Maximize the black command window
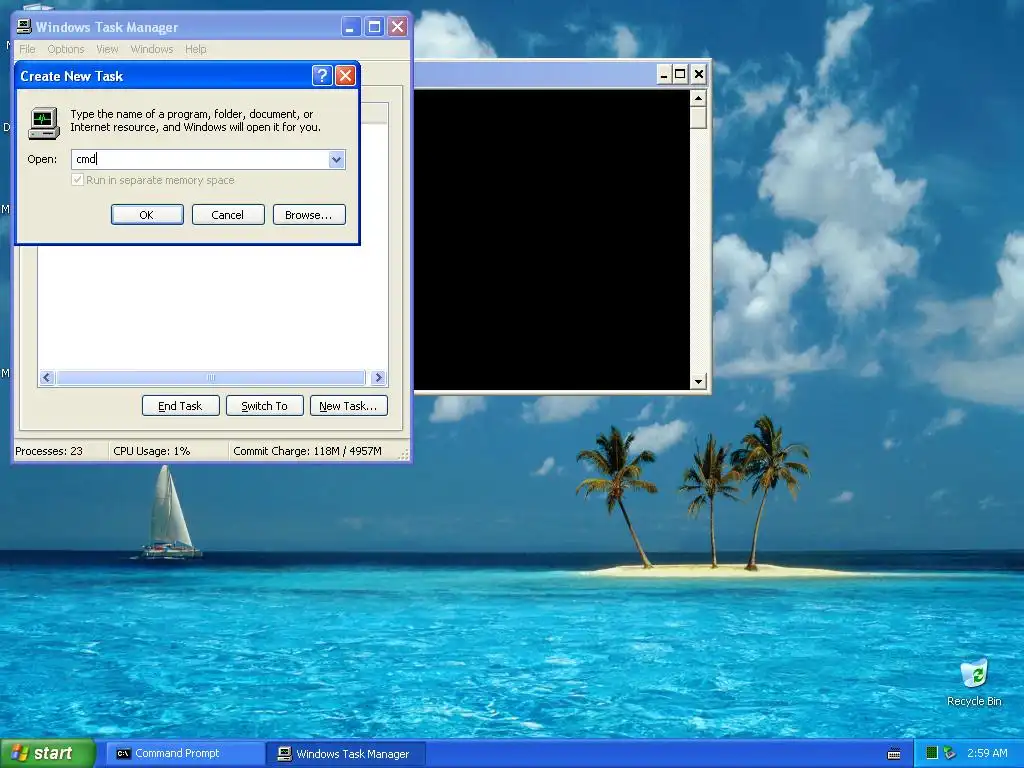This screenshot has width=1024, height=768. pos(680,74)
